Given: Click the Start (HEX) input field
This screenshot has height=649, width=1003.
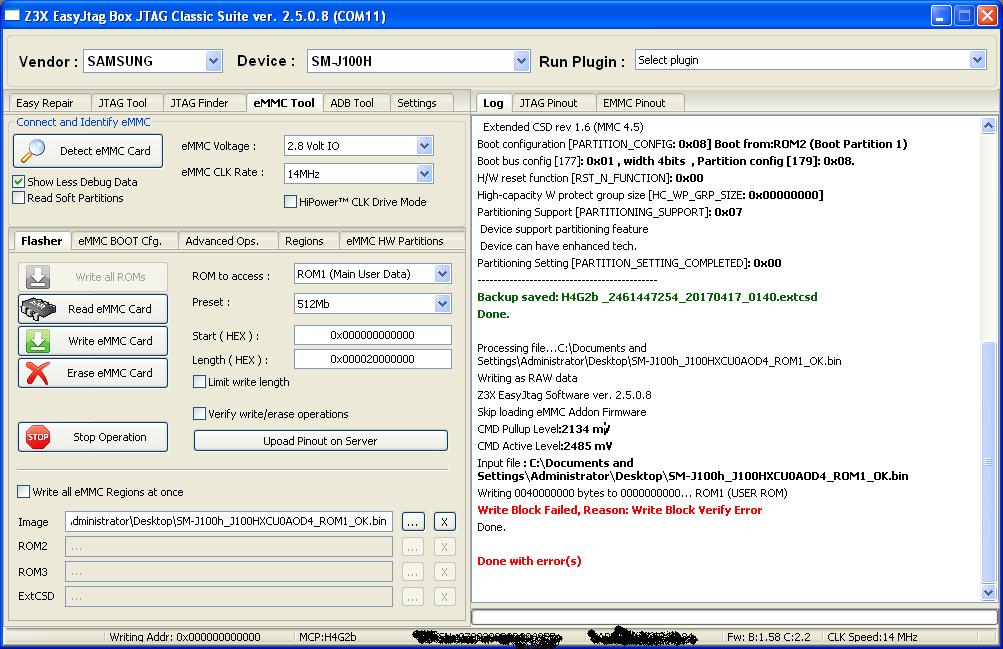Looking at the screenshot, I should coord(372,335).
